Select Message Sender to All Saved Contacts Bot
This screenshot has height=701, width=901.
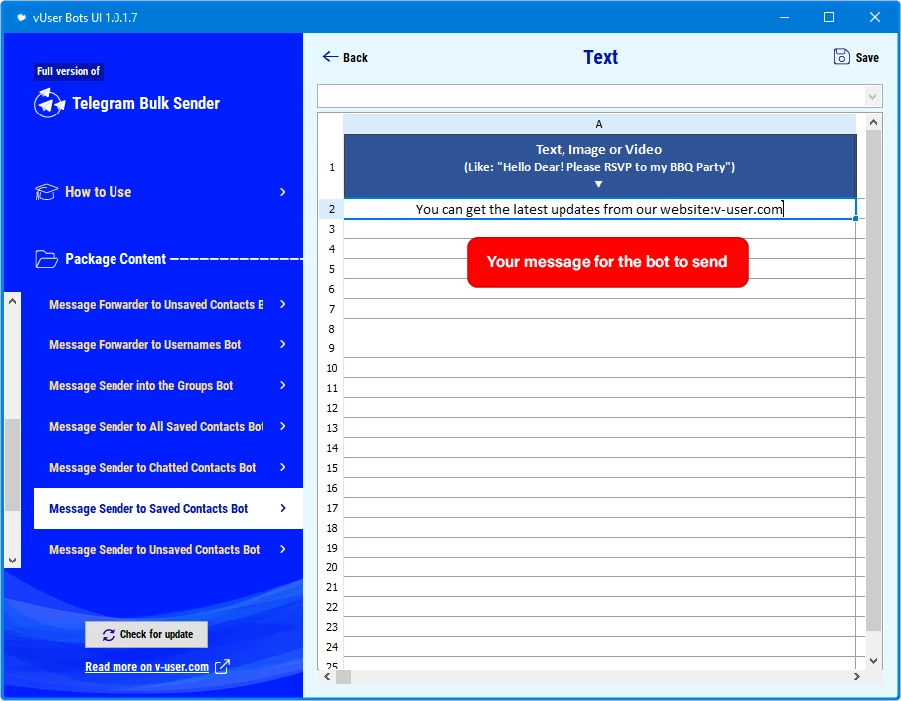click(168, 426)
